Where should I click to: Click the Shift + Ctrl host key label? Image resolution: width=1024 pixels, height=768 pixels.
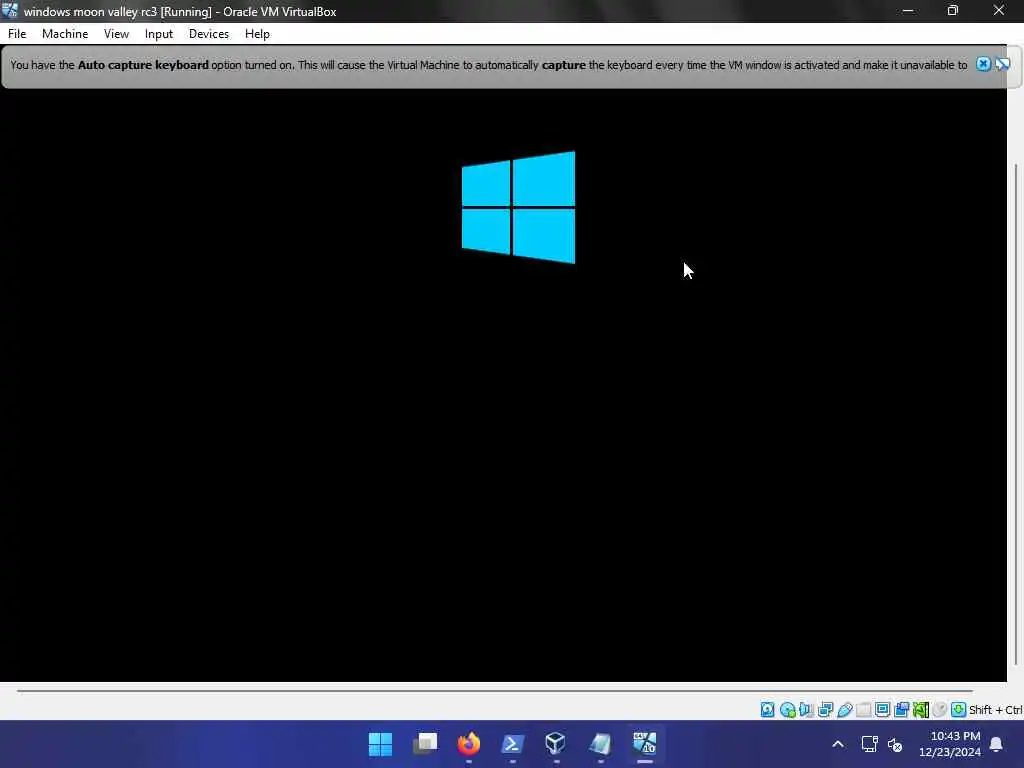click(995, 710)
